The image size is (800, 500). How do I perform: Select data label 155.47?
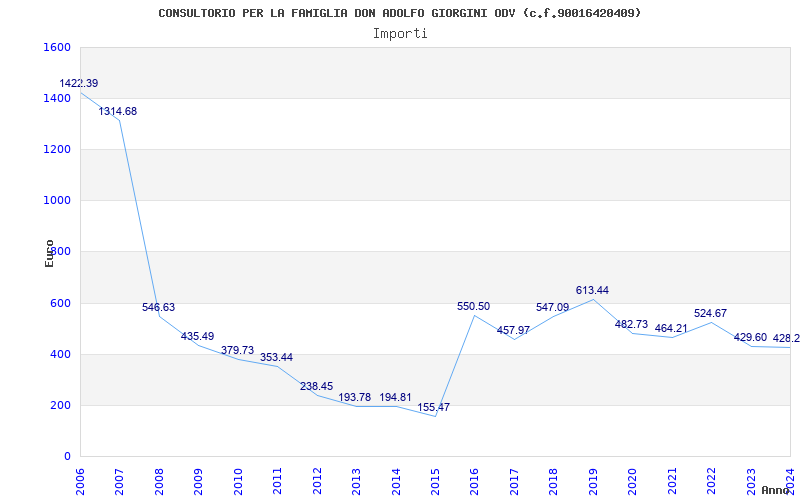coord(434,407)
